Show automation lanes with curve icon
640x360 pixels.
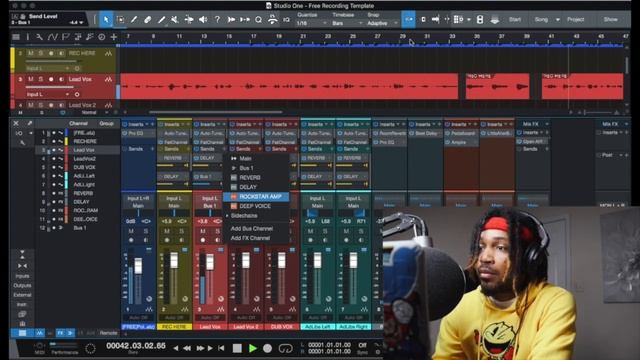[x=52, y=37]
